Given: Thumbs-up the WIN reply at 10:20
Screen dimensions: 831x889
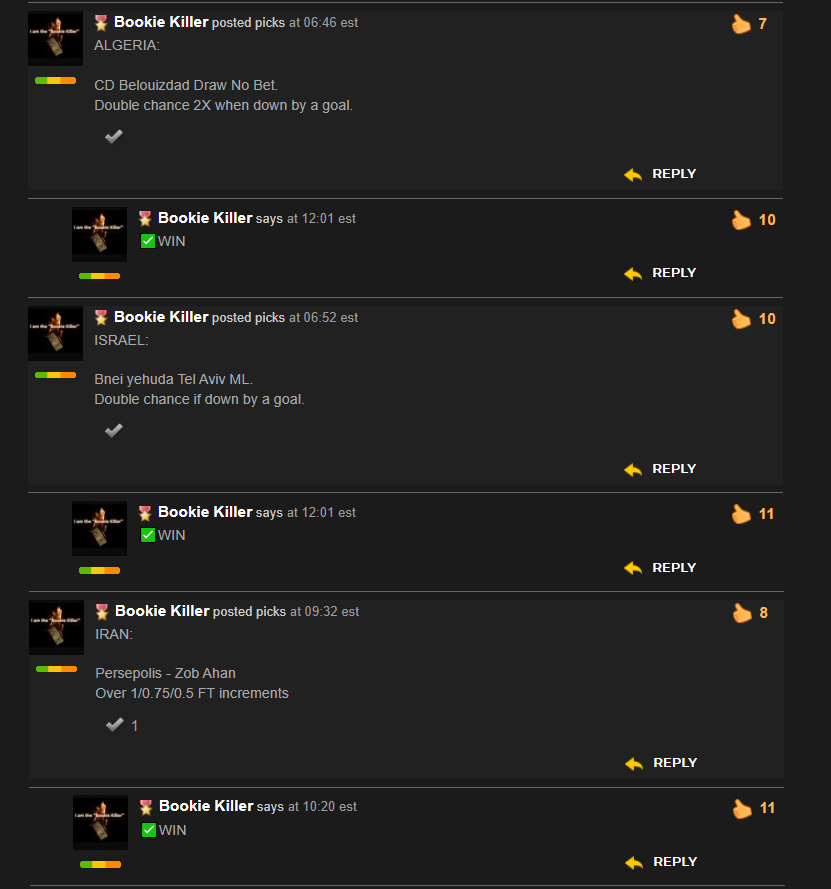Looking at the screenshot, I should click(742, 808).
